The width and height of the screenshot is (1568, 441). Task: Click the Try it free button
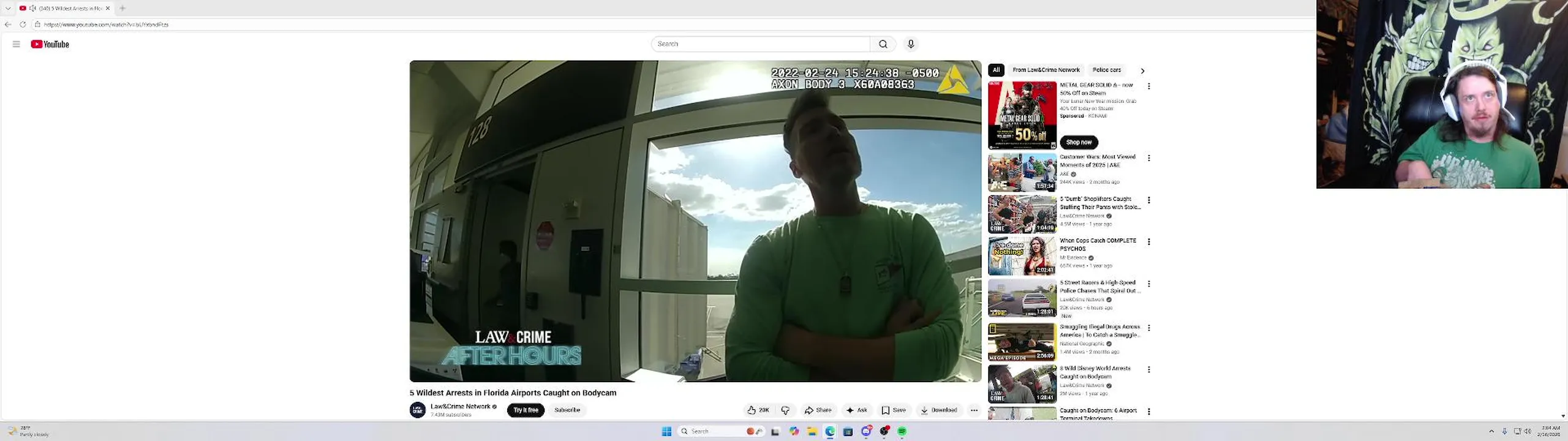point(526,410)
